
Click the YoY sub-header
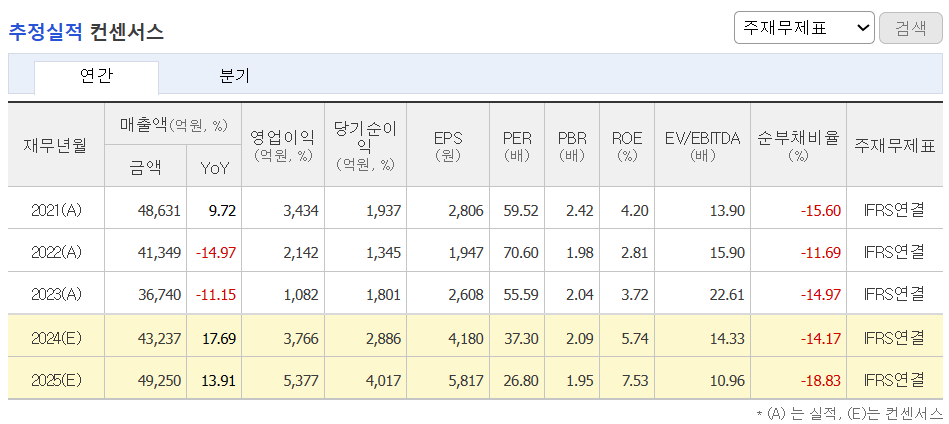coord(214,168)
